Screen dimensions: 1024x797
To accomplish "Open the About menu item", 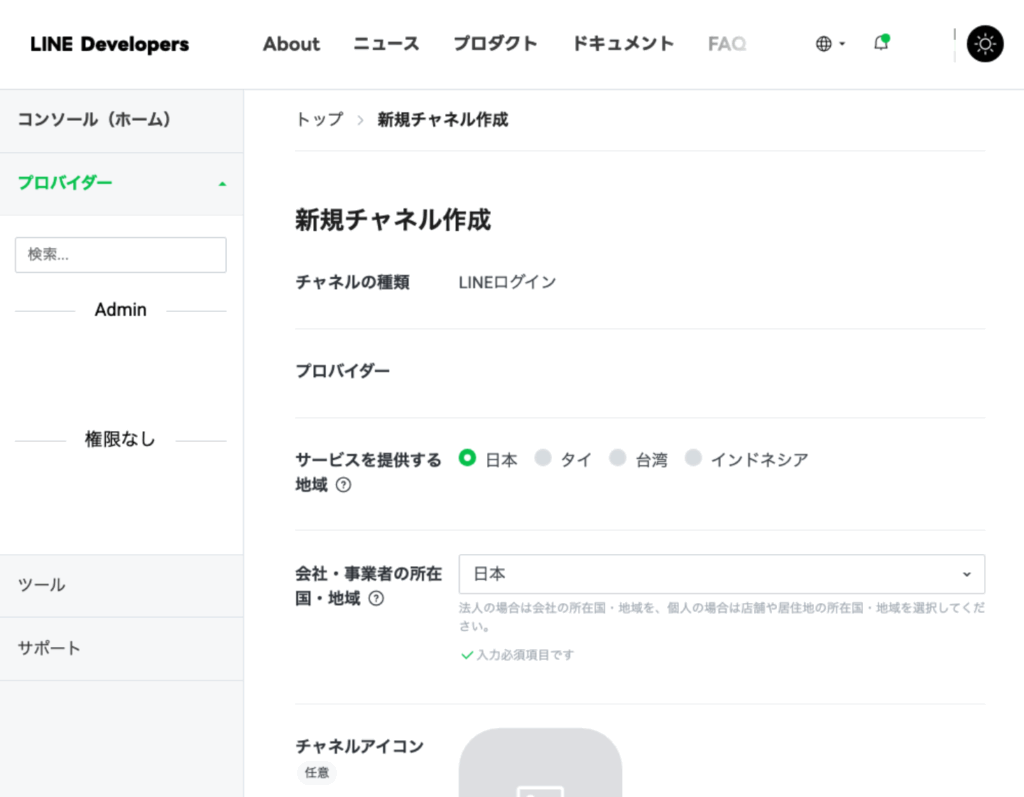I will (291, 44).
